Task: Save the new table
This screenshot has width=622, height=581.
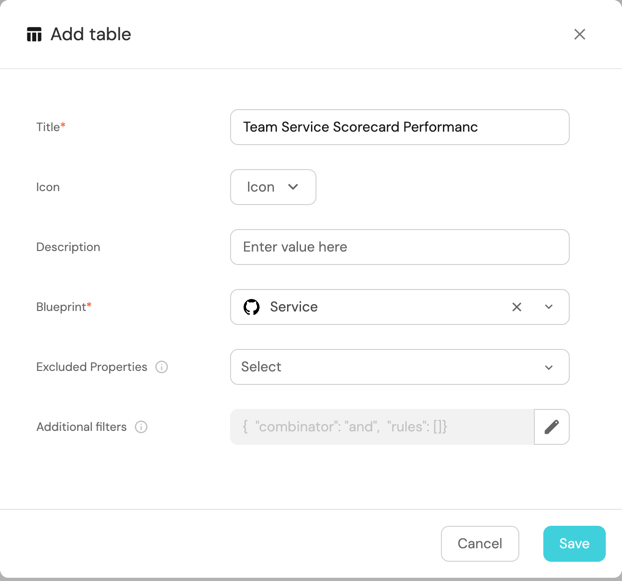Action: [574, 544]
